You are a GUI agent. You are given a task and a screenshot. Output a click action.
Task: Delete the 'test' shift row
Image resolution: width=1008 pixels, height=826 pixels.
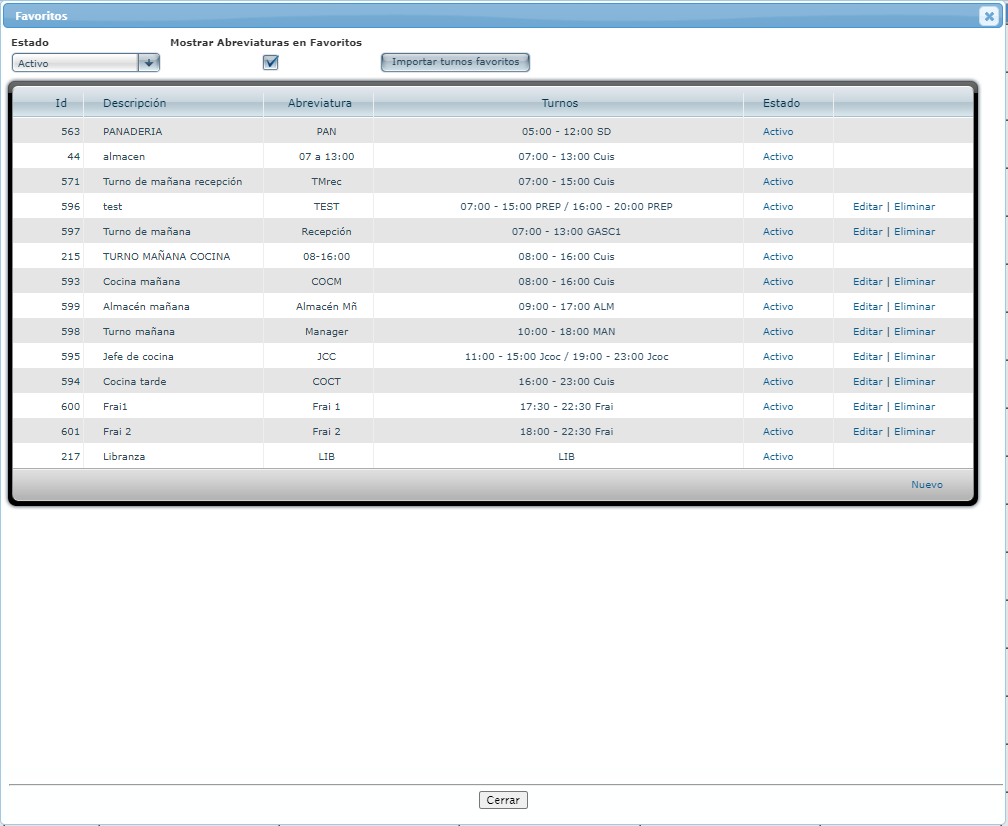coord(914,207)
